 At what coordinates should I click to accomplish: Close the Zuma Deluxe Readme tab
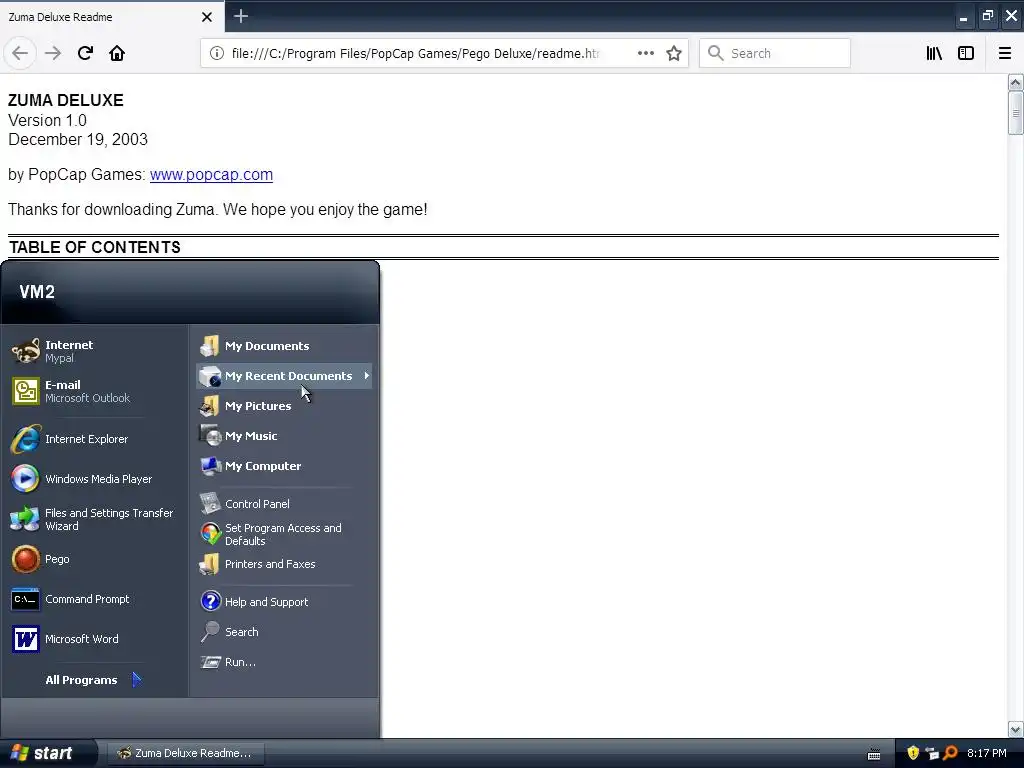207,17
